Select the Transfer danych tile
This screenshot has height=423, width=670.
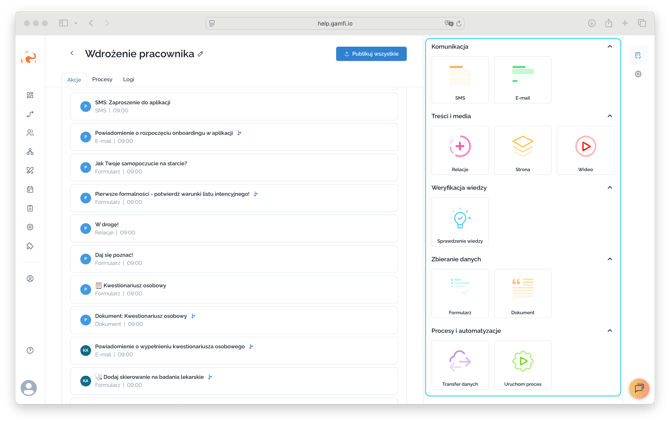460,364
